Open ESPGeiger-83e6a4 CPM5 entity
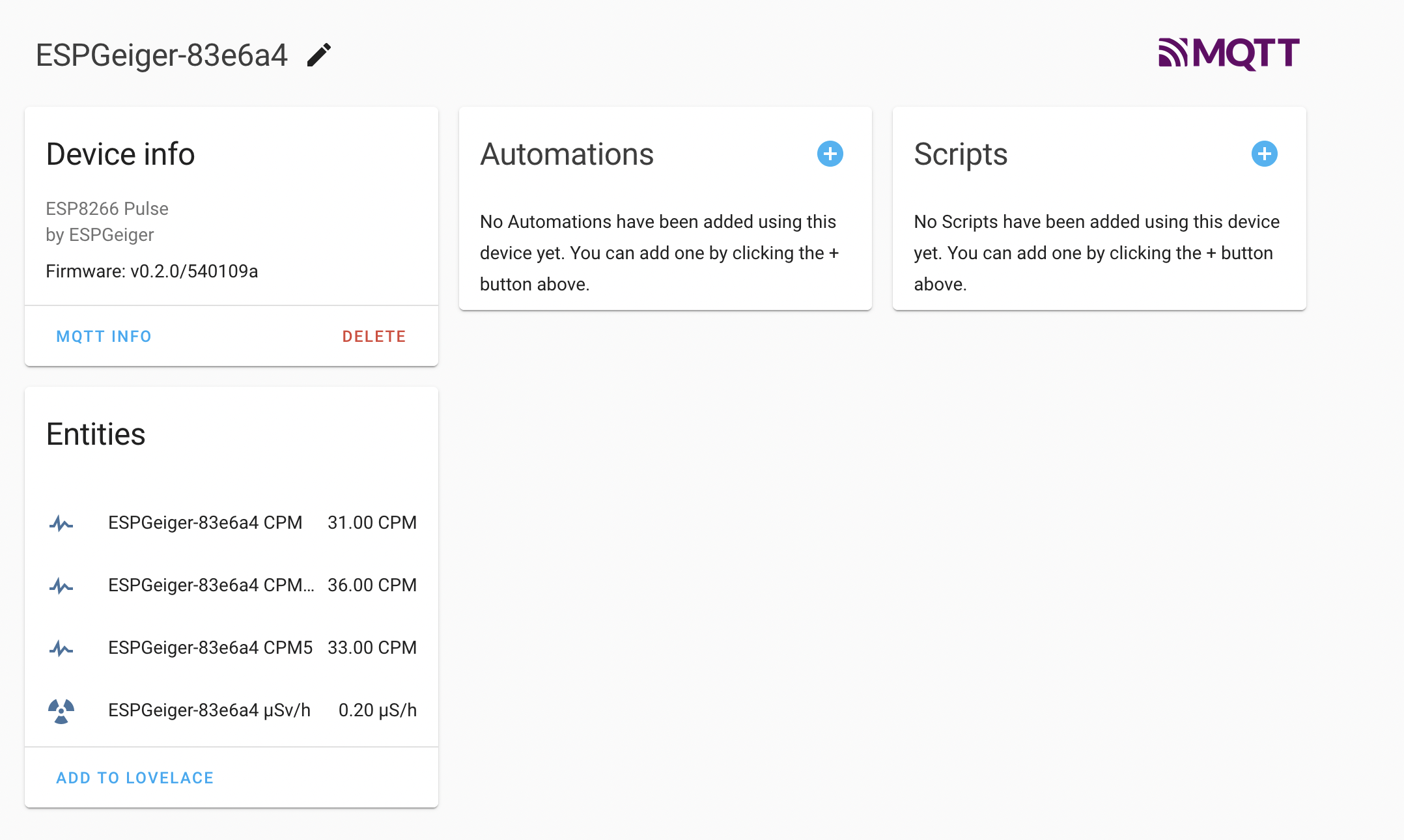The width and height of the screenshot is (1404, 840). click(210, 648)
